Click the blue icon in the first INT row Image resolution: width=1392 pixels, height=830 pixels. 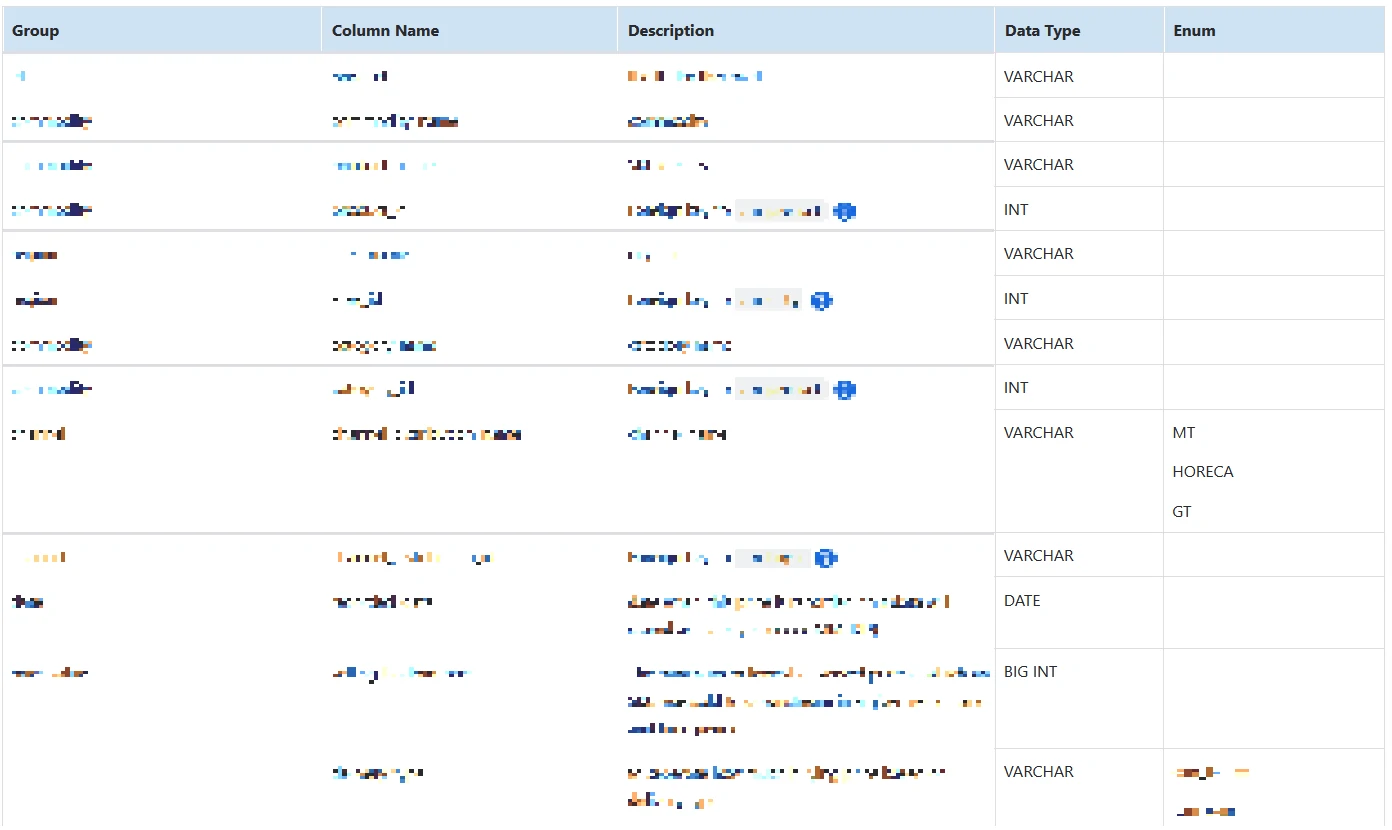pos(845,211)
